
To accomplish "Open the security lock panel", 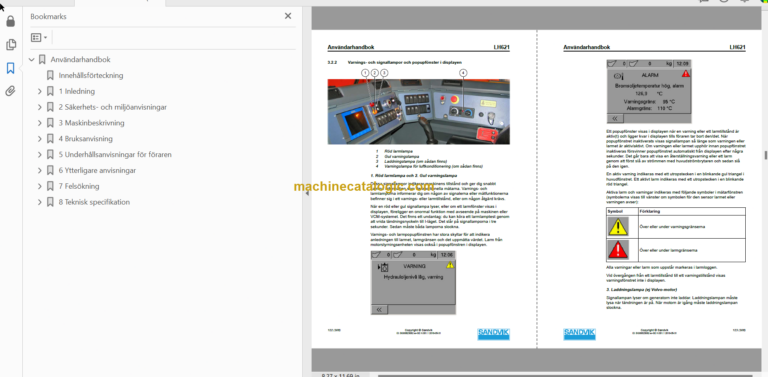I will coord(10,22).
